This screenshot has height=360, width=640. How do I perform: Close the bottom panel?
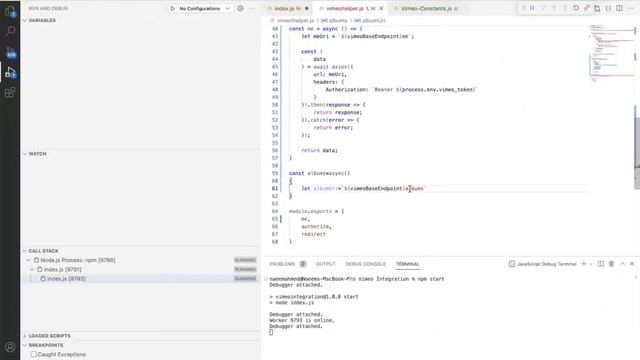pyautogui.click(x=632, y=264)
